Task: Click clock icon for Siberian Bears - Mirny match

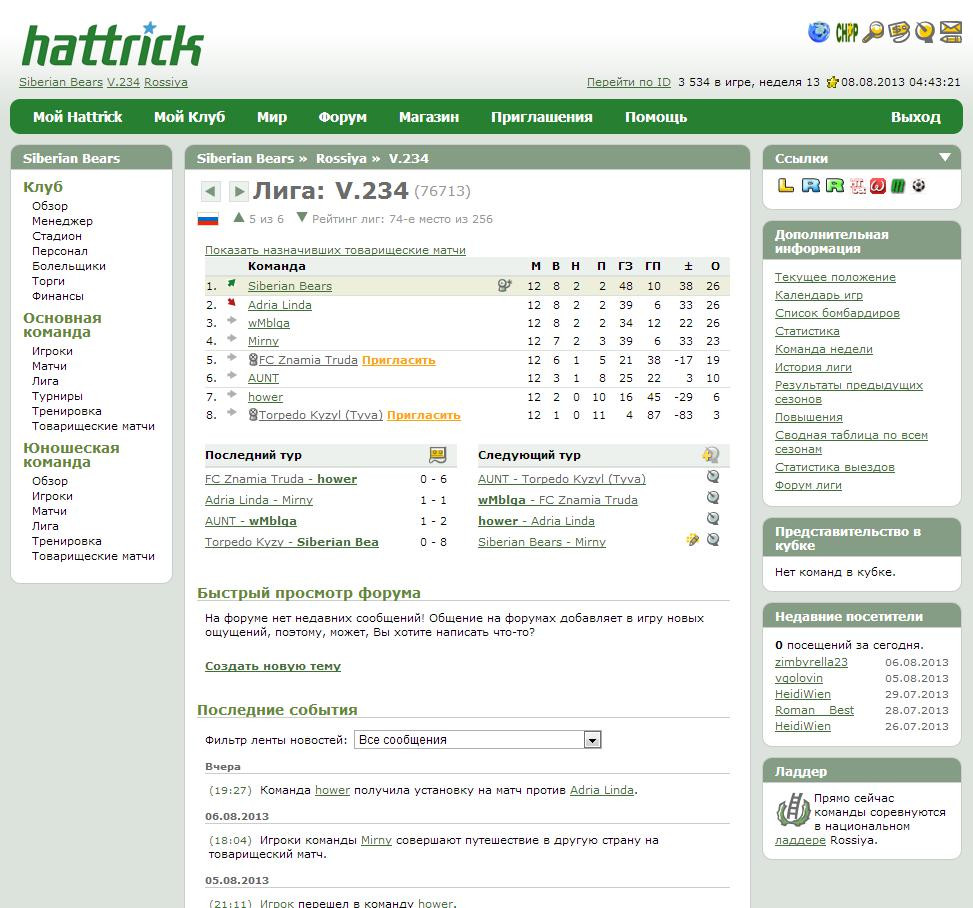Action: (x=713, y=539)
